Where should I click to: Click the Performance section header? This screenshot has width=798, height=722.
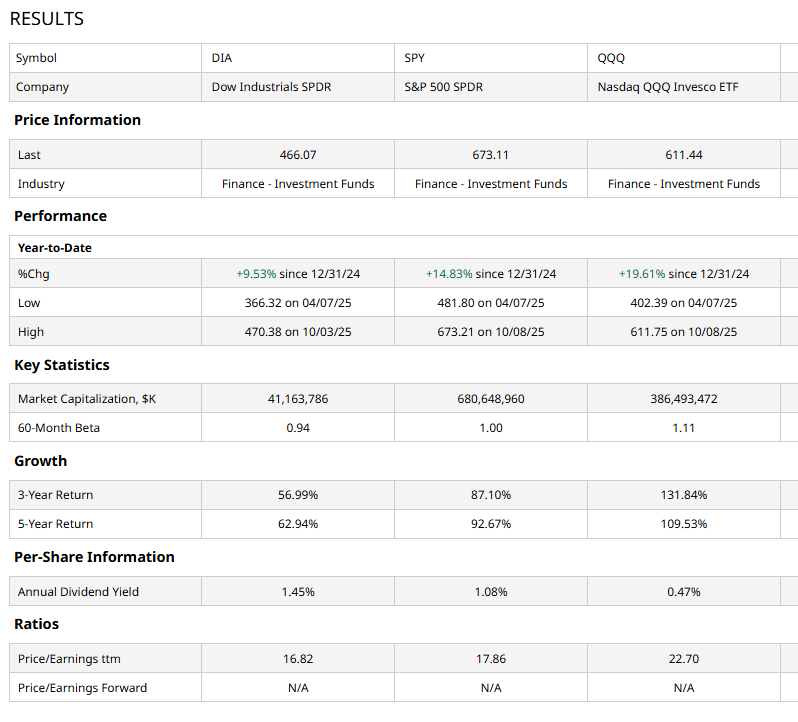[x=60, y=216]
